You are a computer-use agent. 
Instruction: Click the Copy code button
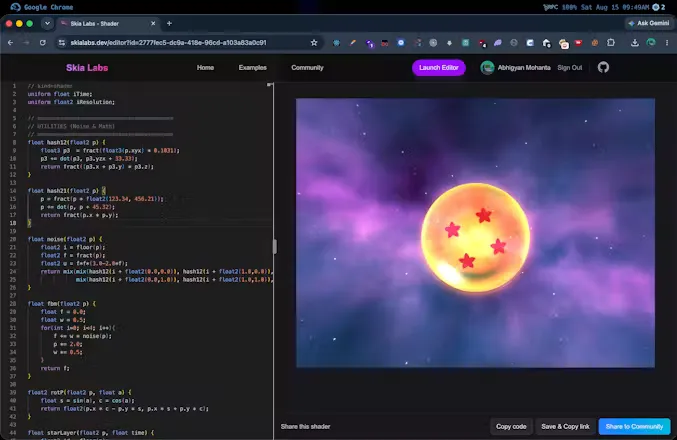tap(511, 427)
